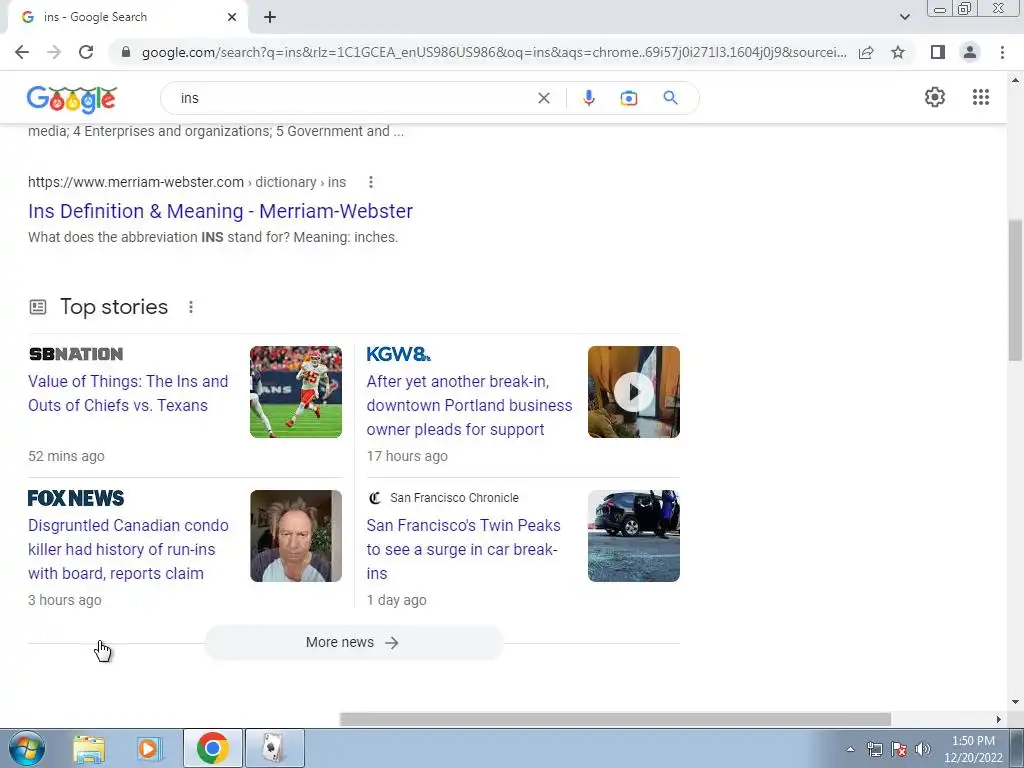Viewport: 1024px width, 768px height.
Task: Open the Google apps grid
Action: click(x=980, y=97)
